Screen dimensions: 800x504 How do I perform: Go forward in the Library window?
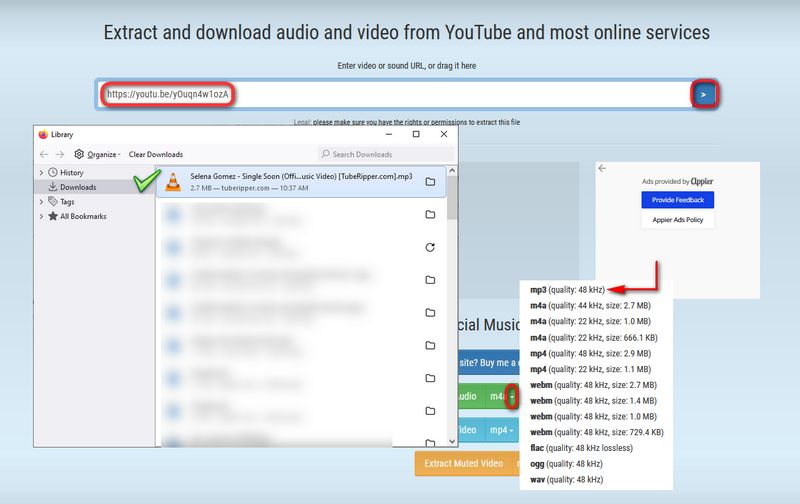tap(60, 154)
